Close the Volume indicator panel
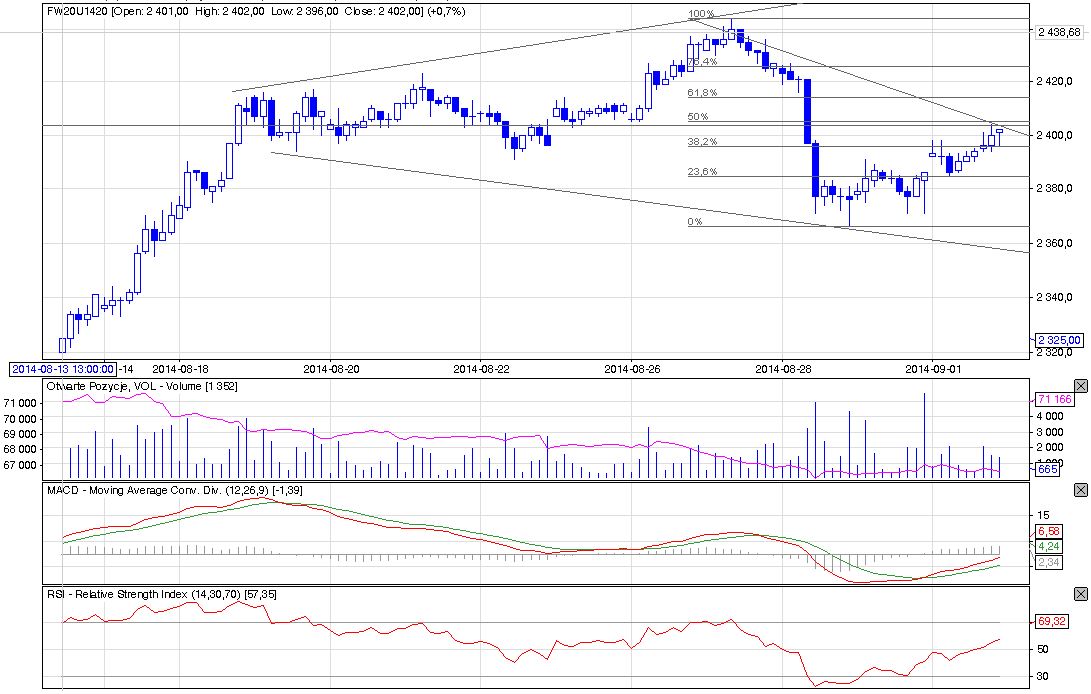 (1081, 386)
